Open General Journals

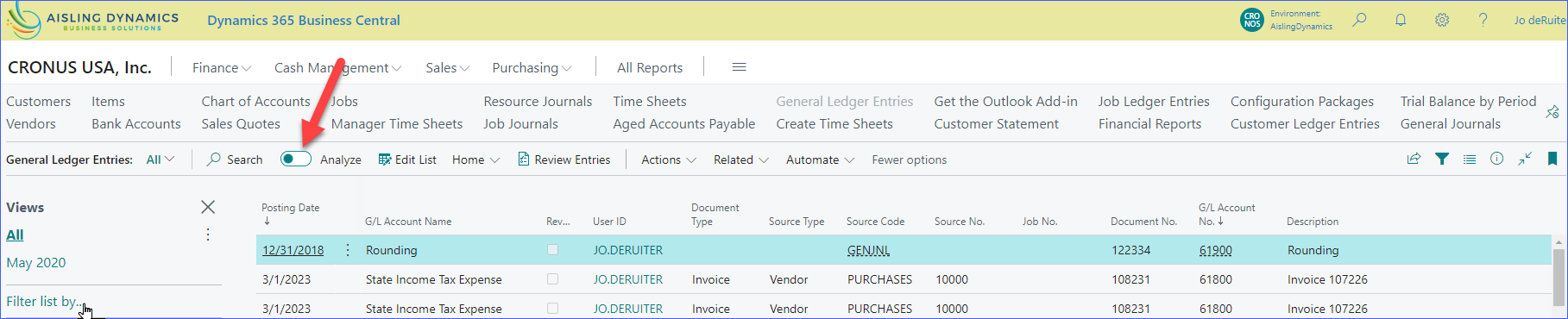coord(1451,124)
